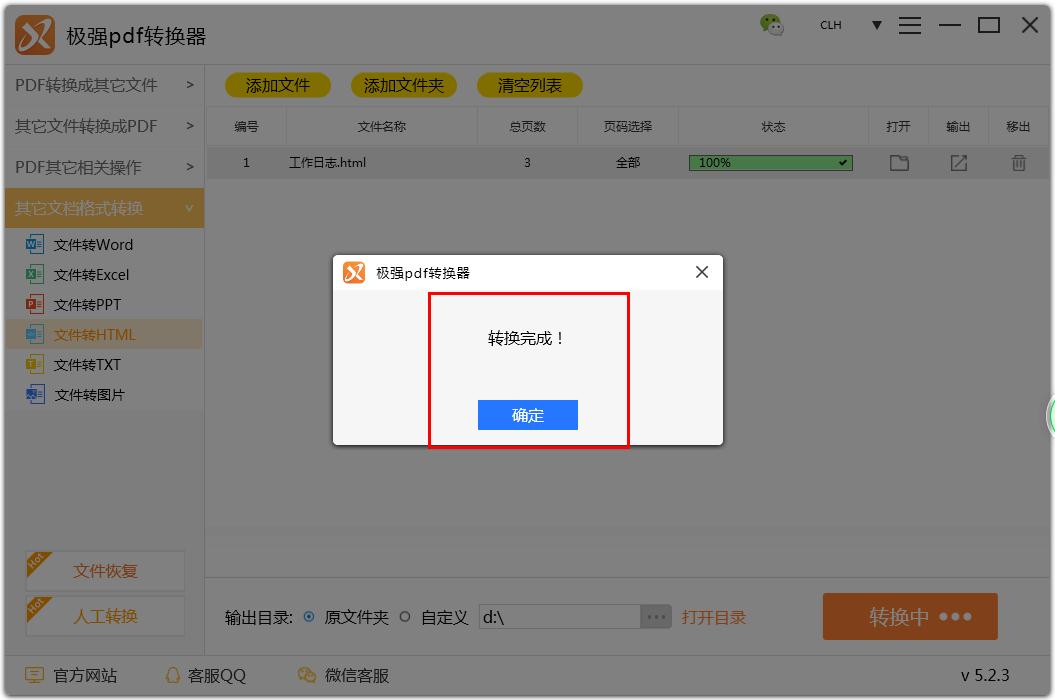Click the 输出 icon for 工作日志.html
The image size is (1055, 700).
click(958, 162)
